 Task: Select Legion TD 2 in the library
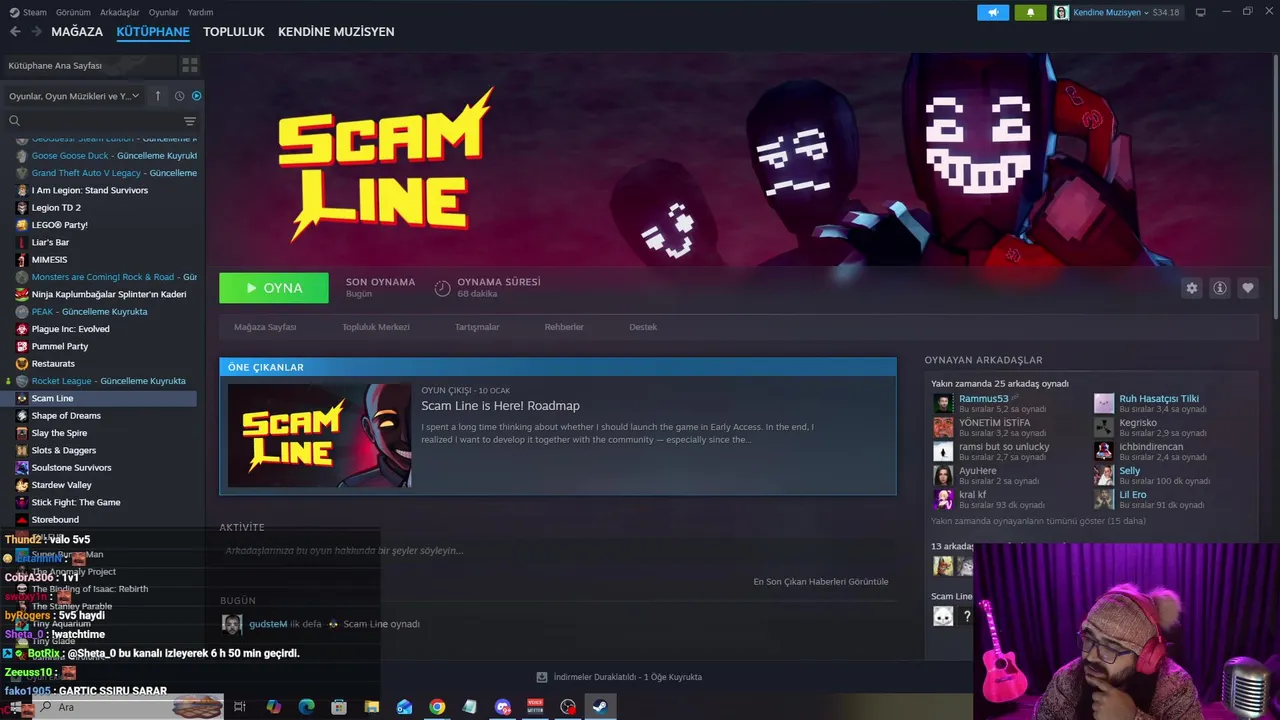click(56, 207)
